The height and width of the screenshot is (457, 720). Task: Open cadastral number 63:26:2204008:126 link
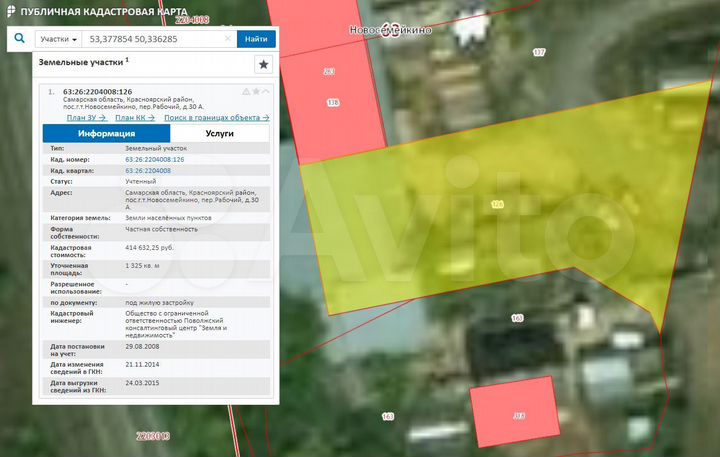(154, 159)
